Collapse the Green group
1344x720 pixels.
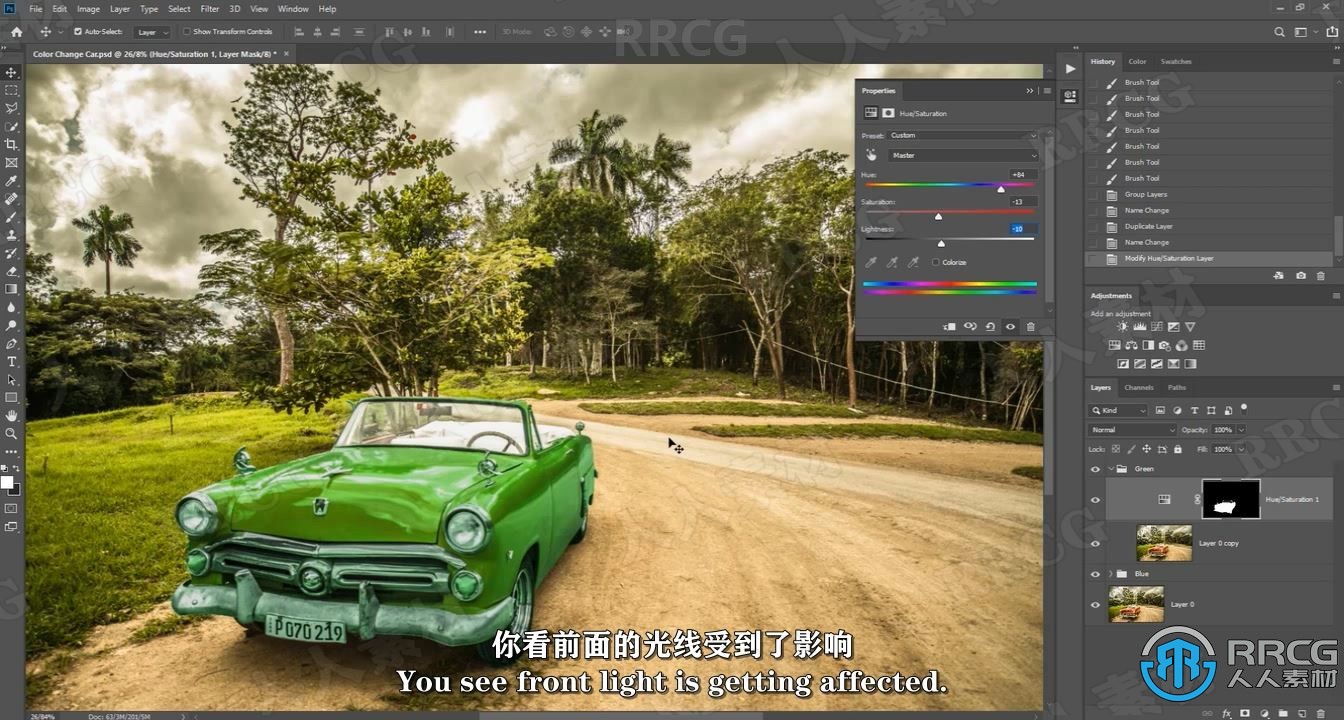[1111, 468]
